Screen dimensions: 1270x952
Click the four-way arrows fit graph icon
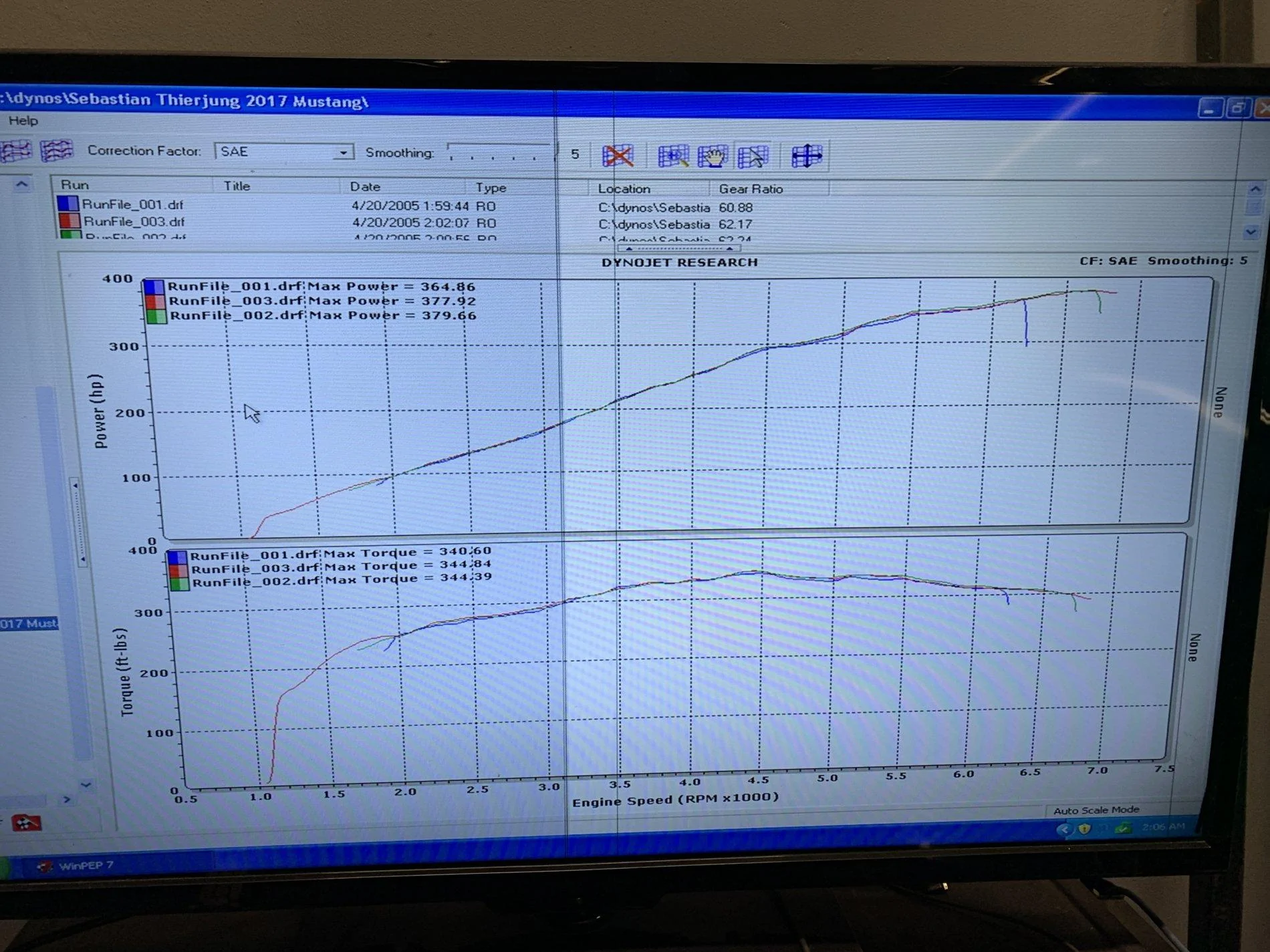pos(807,157)
